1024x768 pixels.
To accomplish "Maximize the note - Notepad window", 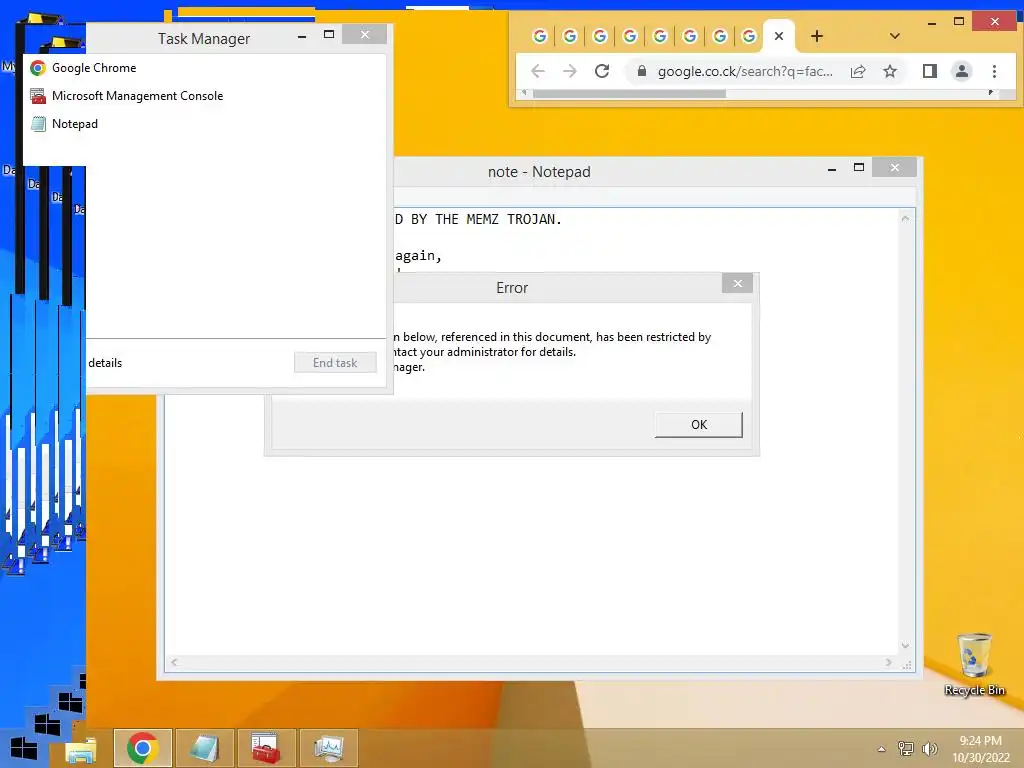I will (859, 168).
